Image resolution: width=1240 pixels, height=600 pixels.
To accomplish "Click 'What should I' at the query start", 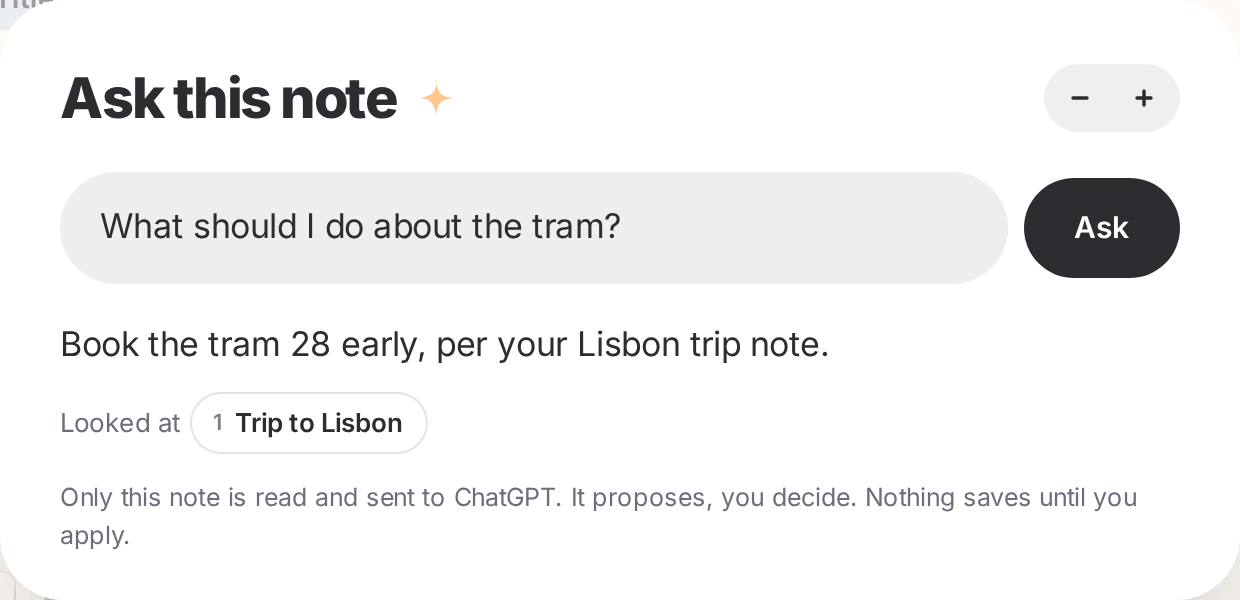I will coord(207,227).
